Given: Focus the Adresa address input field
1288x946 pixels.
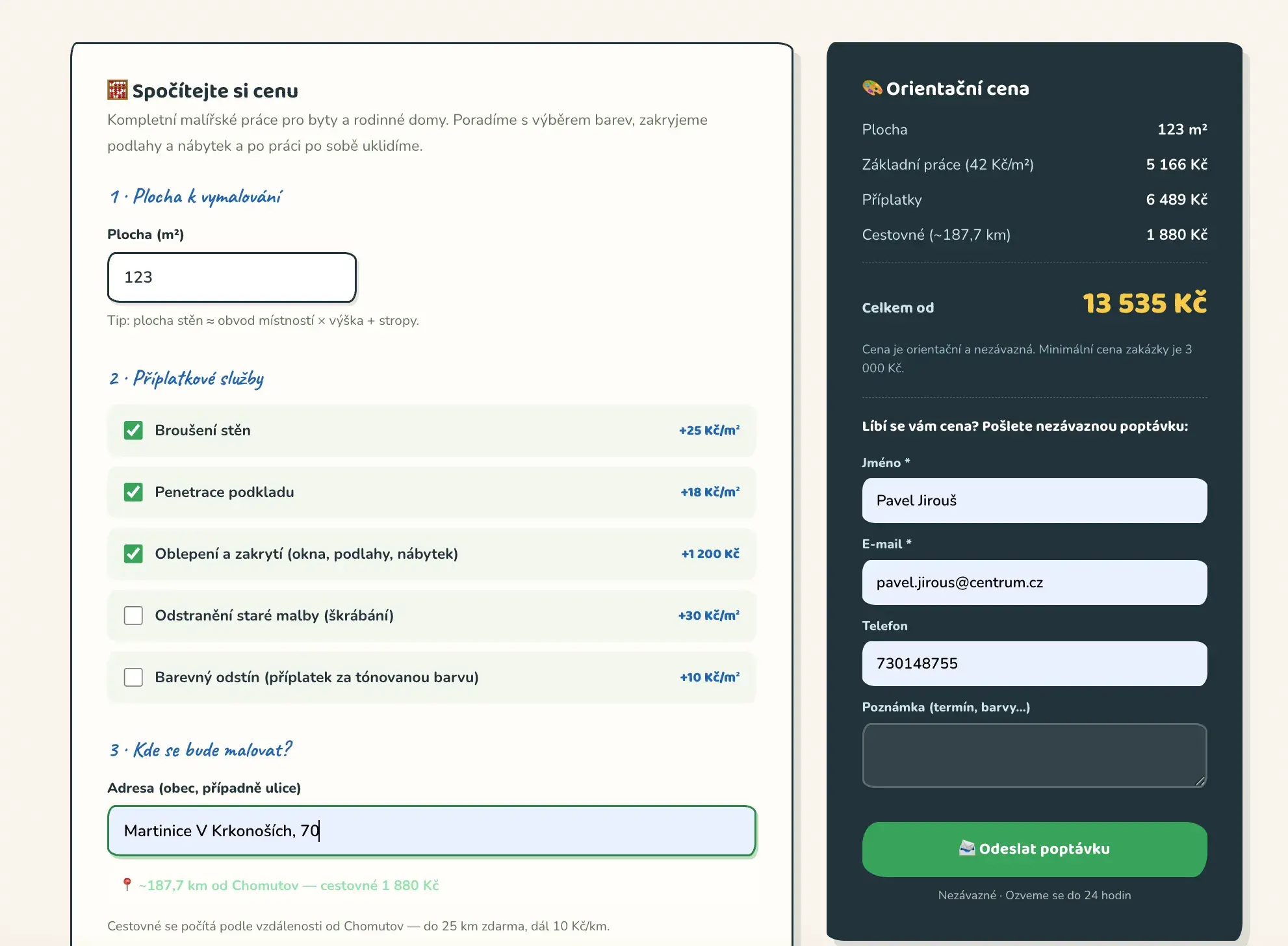Looking at the screenshot, I should pyautogui.click(x=431, y=831).
